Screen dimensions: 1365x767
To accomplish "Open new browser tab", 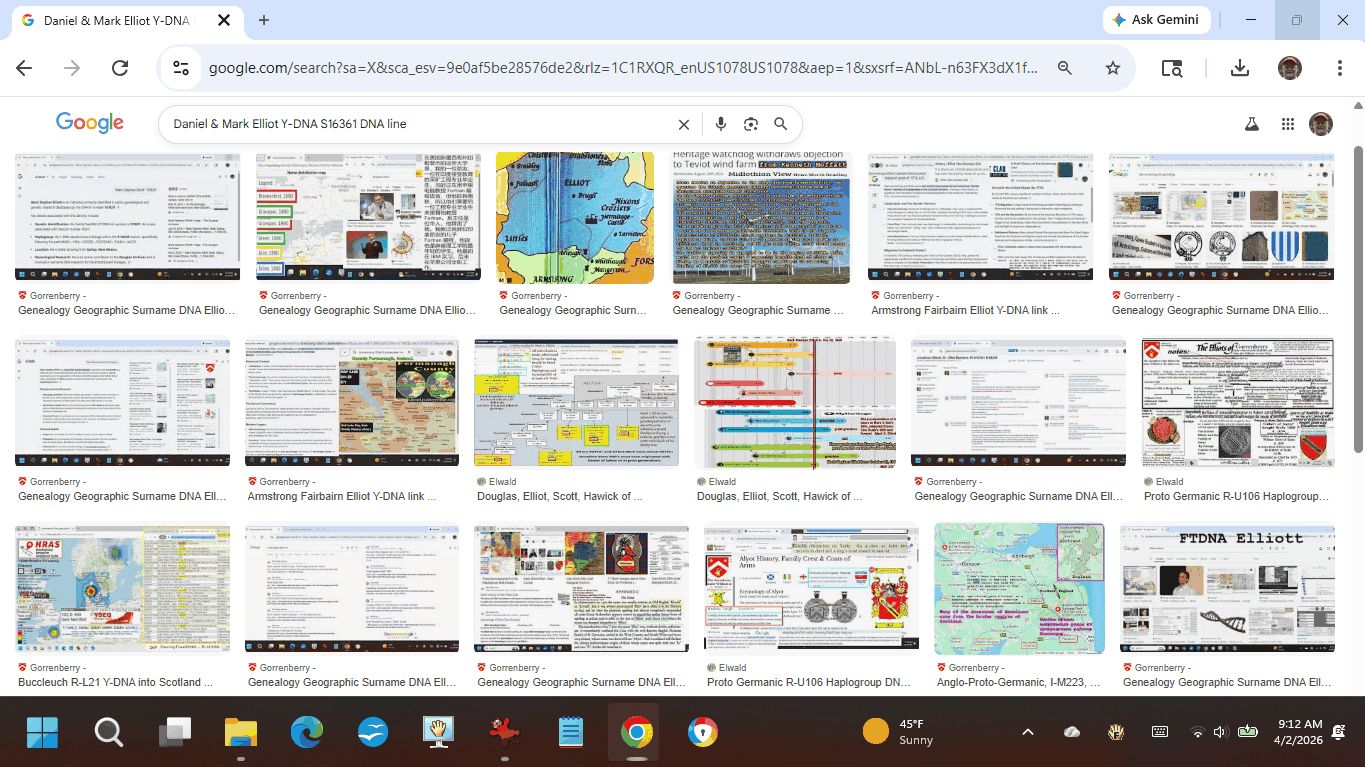I will coord(264,20).
